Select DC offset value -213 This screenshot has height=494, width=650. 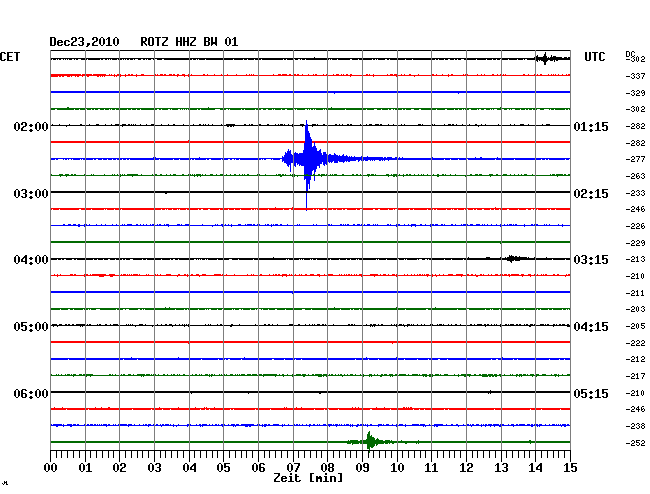[635, 259]
